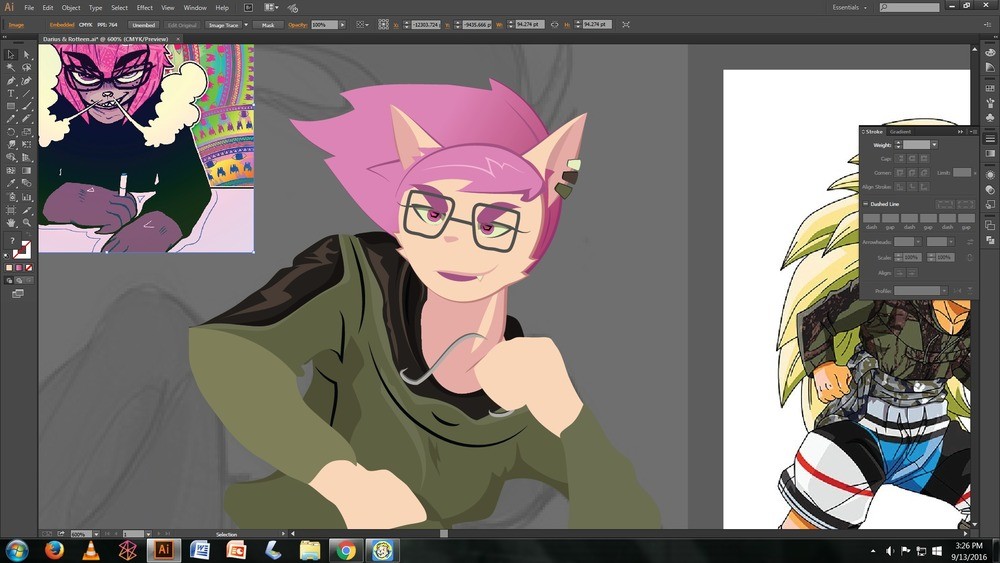Select the Direct Selection tool
The width and height of the screenshot is (1000, 563).
(26, 55)
